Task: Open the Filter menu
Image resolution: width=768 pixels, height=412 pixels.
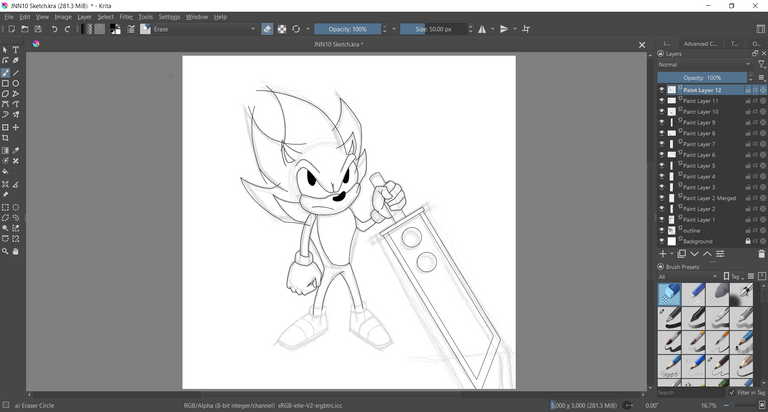Action: (x=126, y=17)
